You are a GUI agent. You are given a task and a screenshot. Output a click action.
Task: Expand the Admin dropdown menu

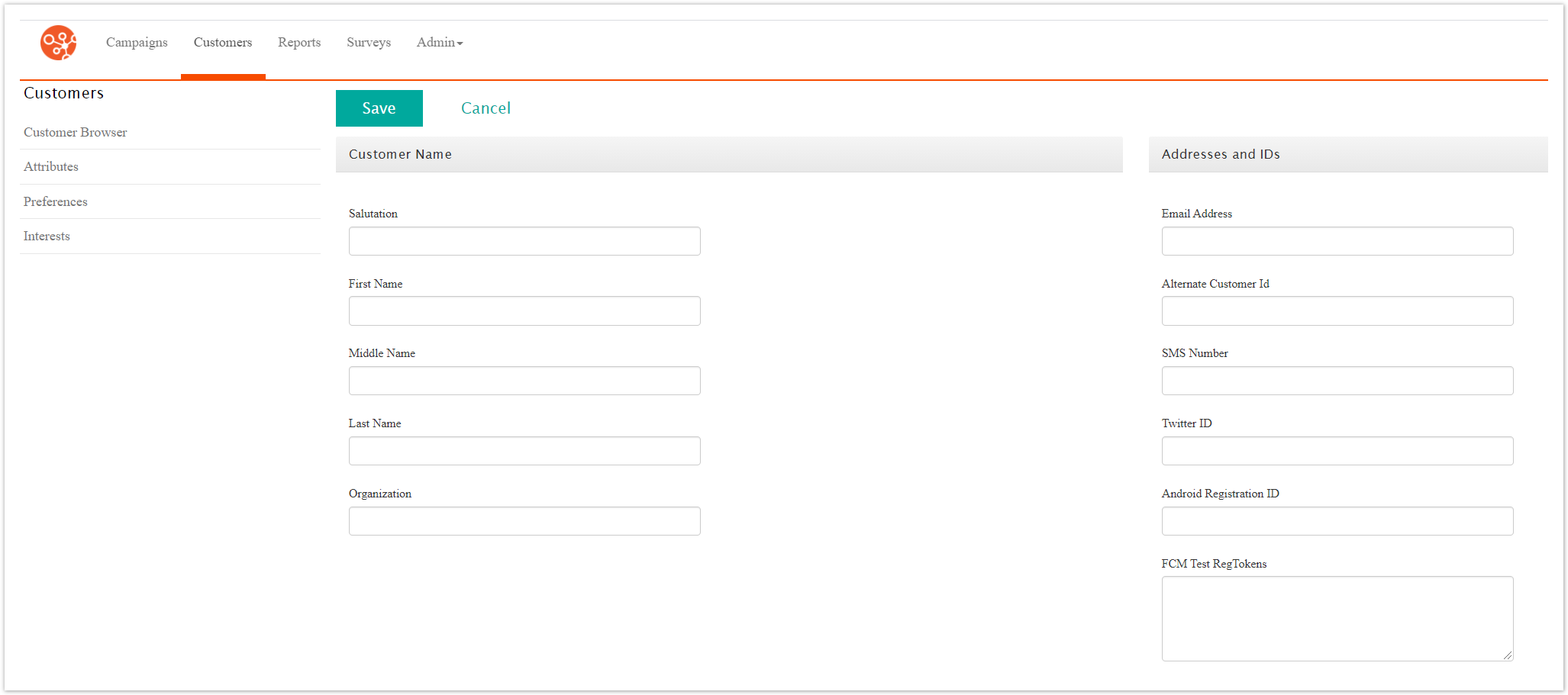tap(440, 43)
